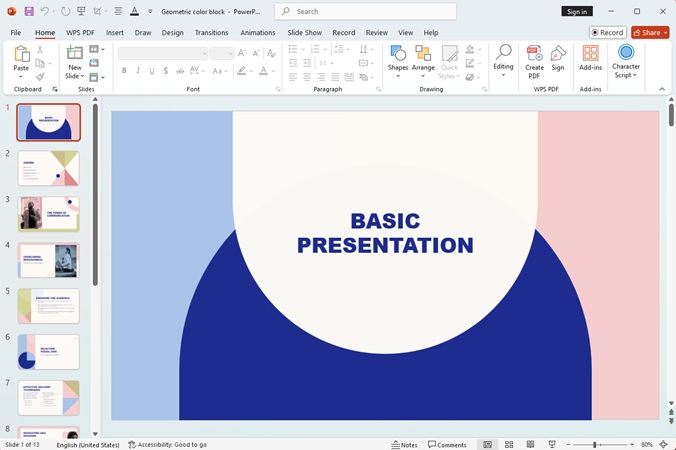Click the Sign in button
The image size is (676, 450).
[577, 12]
